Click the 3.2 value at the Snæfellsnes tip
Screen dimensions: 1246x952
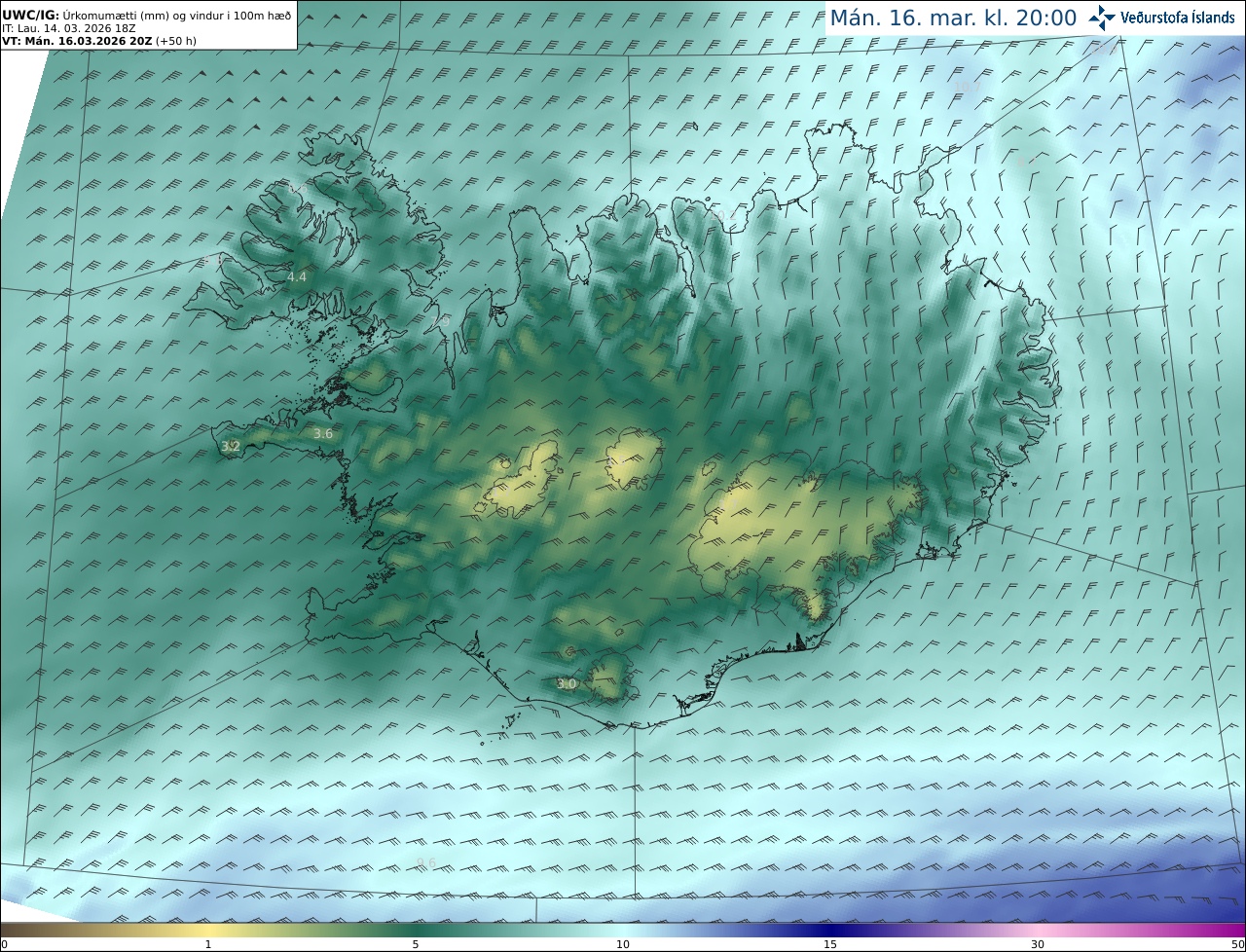(x=231, y=447)
